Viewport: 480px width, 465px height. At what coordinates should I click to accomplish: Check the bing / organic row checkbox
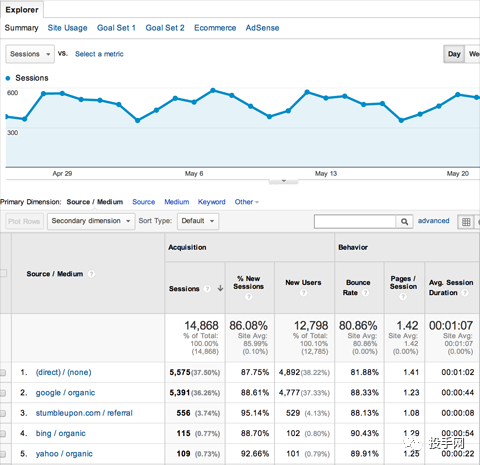point(3,434)
